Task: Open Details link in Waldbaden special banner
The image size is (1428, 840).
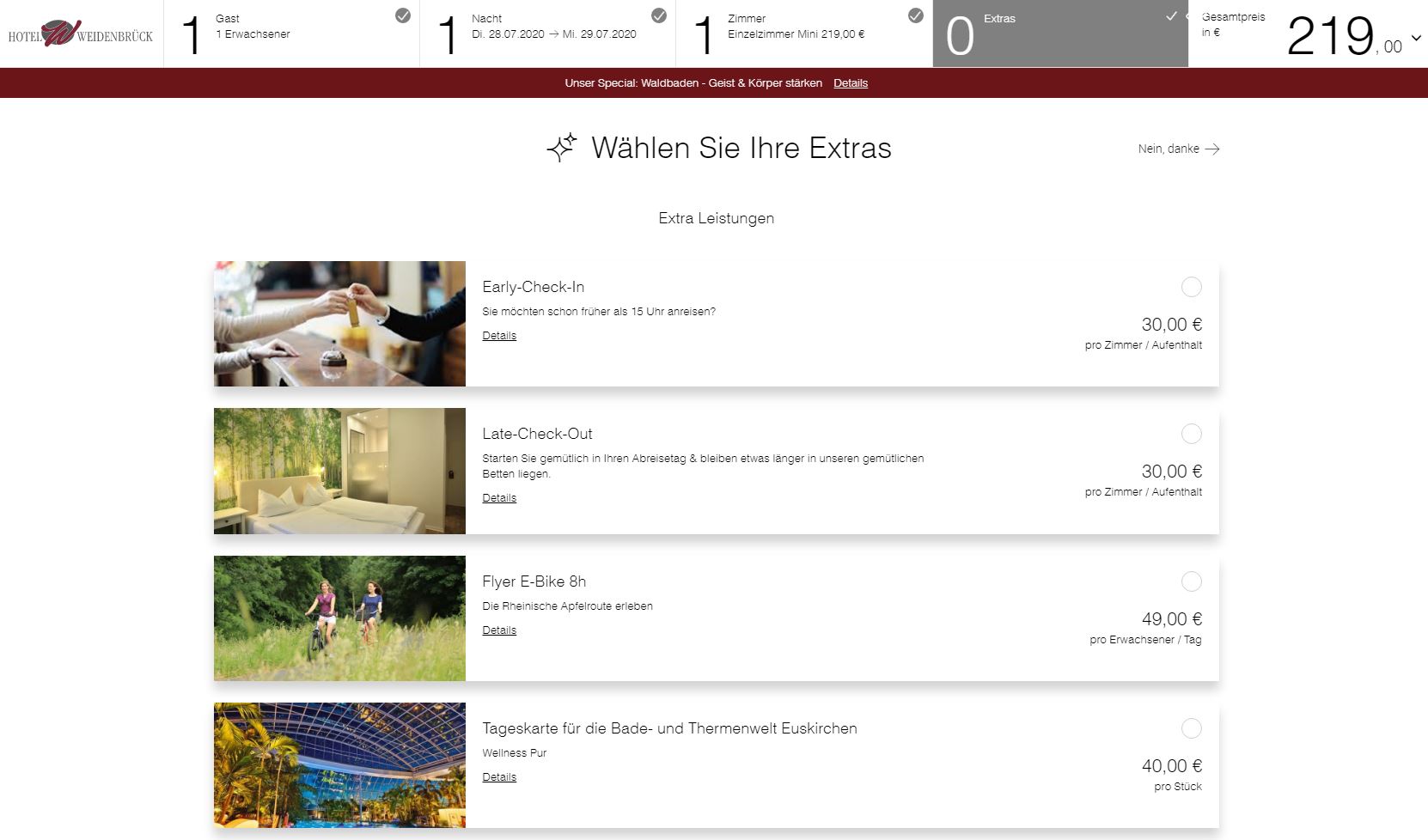Action: [851, 83]
